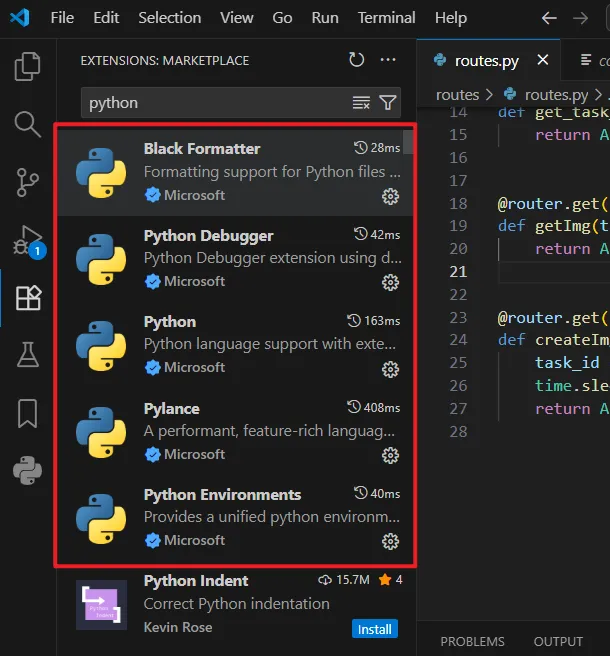Viewport: 610px width, 656px height.
Task: Open Python Environments gear menu
Action: (x=390, y=542)
